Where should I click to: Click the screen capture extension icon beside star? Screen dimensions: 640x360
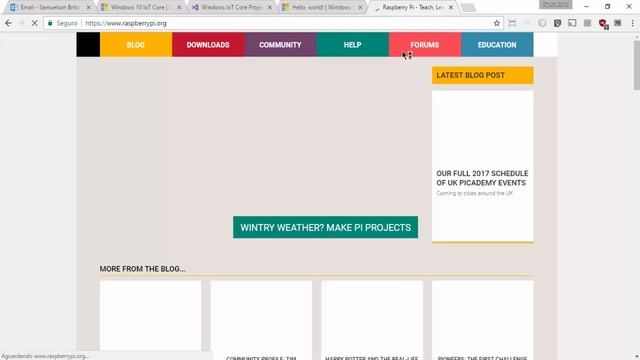[512, 23]
